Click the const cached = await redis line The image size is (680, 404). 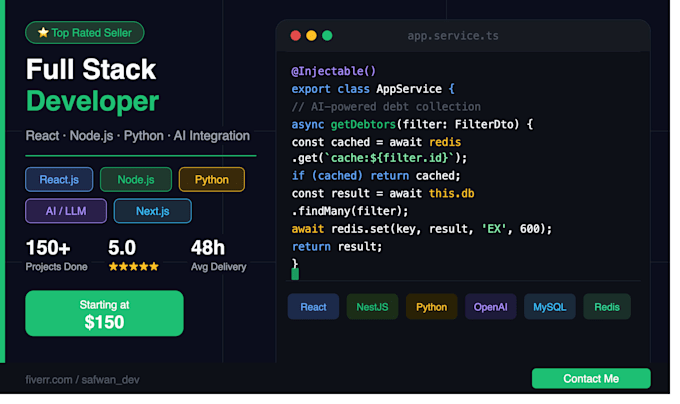376,142
